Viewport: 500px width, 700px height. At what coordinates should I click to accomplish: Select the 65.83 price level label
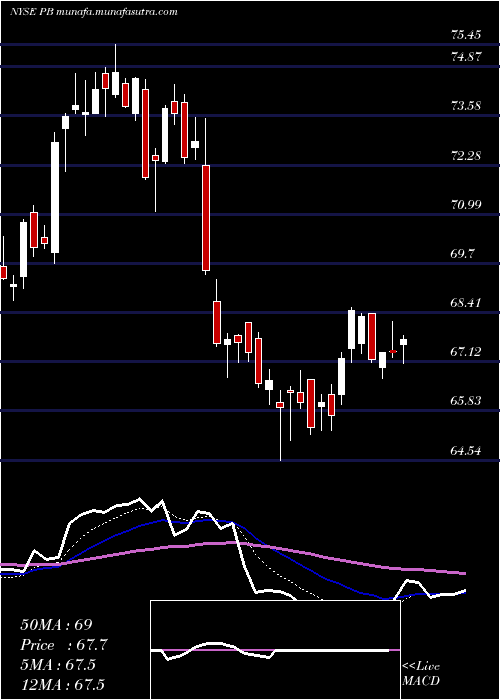click(466, 400)
